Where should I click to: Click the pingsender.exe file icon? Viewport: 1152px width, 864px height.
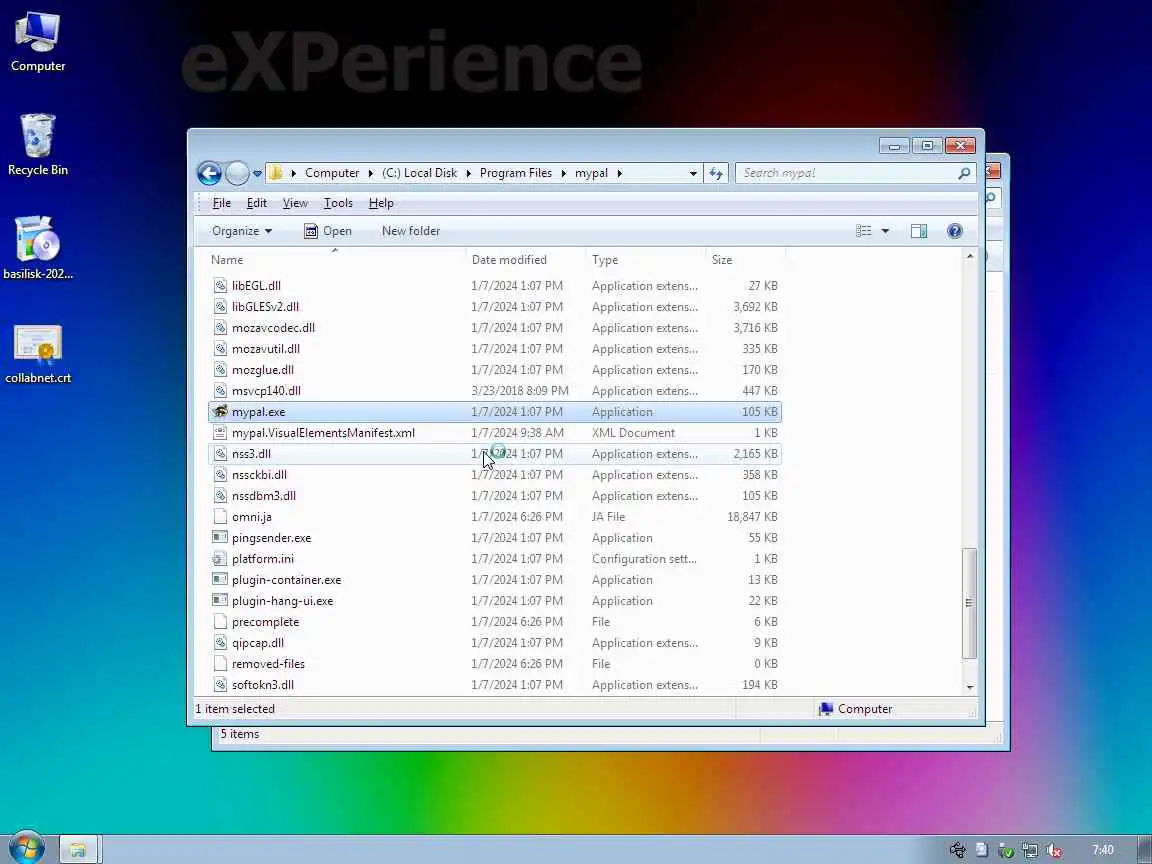click(x=220, y=538)
